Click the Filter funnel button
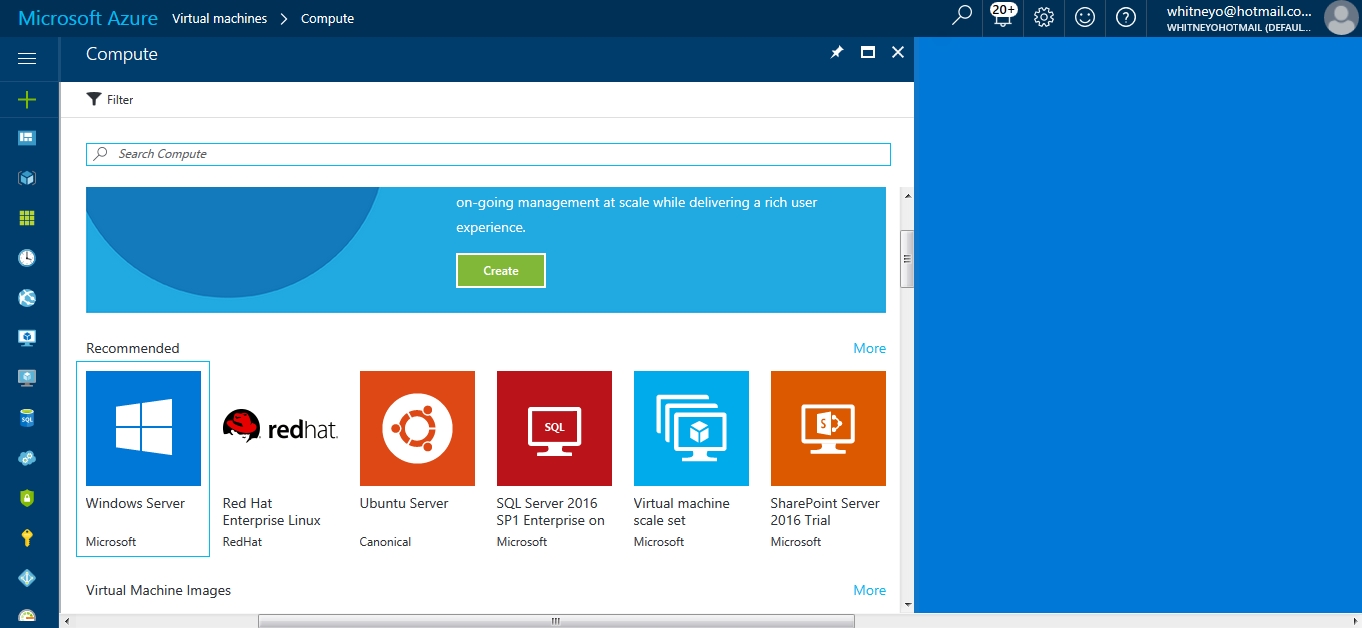 [x=110, y=100]
